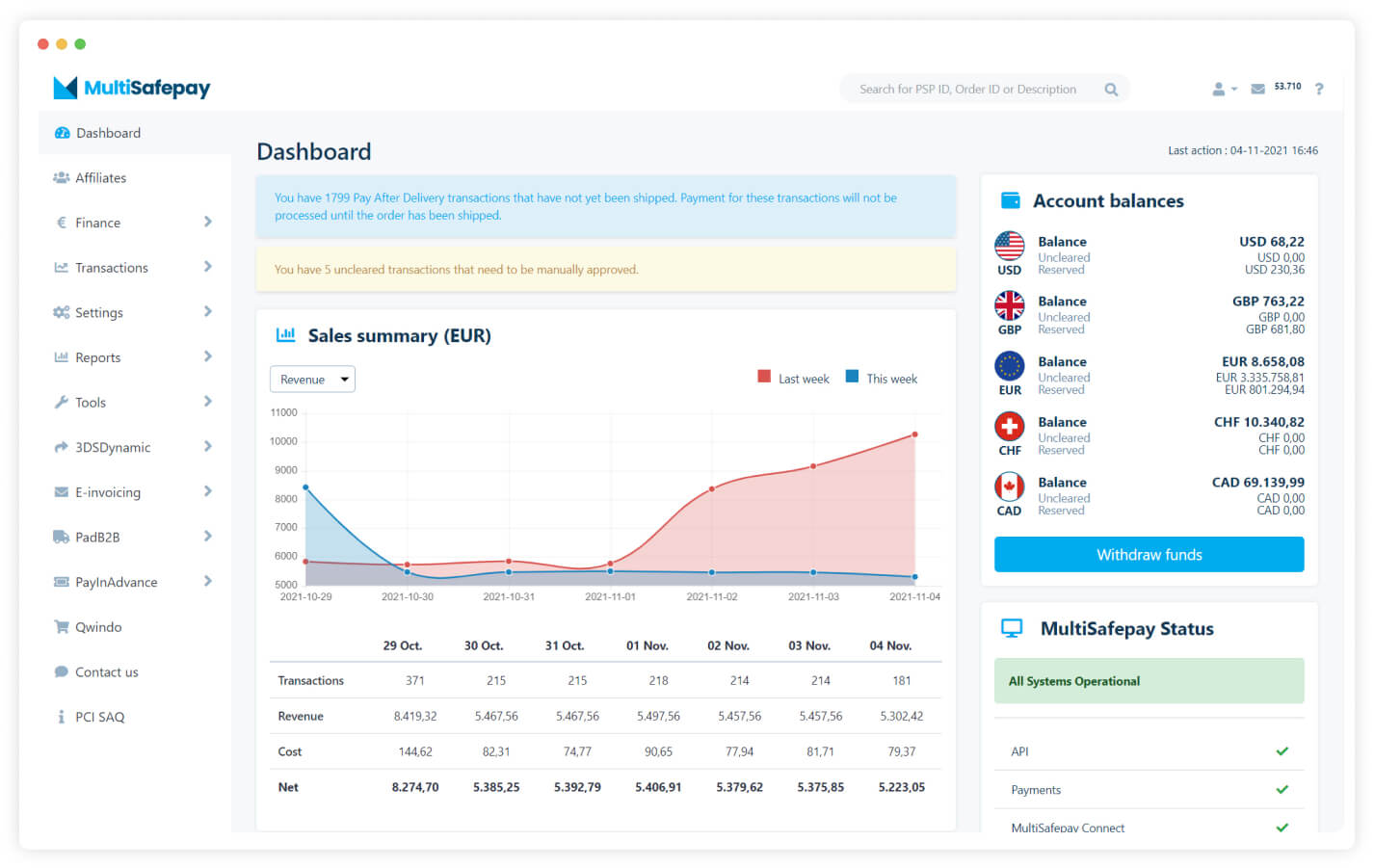Click the USD flag icon

click(x=1009, y=247)
